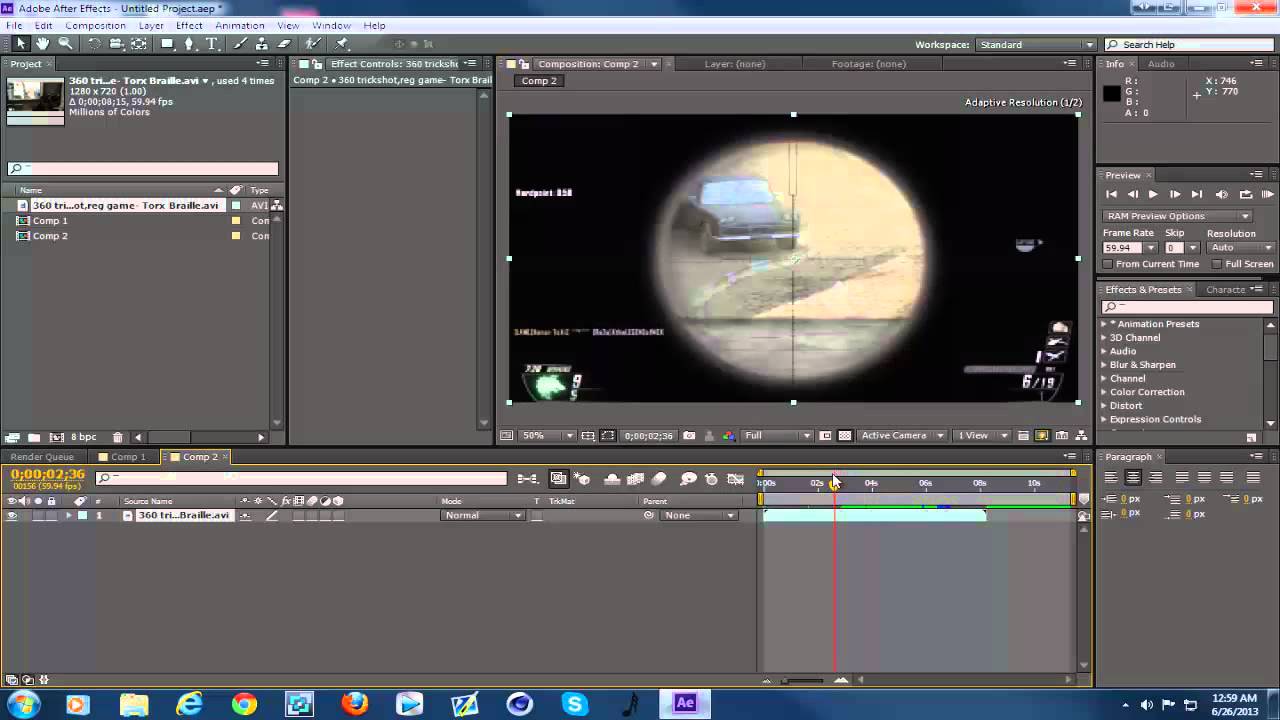Open the Animation menu
Screen dimensions: 1280x720
240,25
